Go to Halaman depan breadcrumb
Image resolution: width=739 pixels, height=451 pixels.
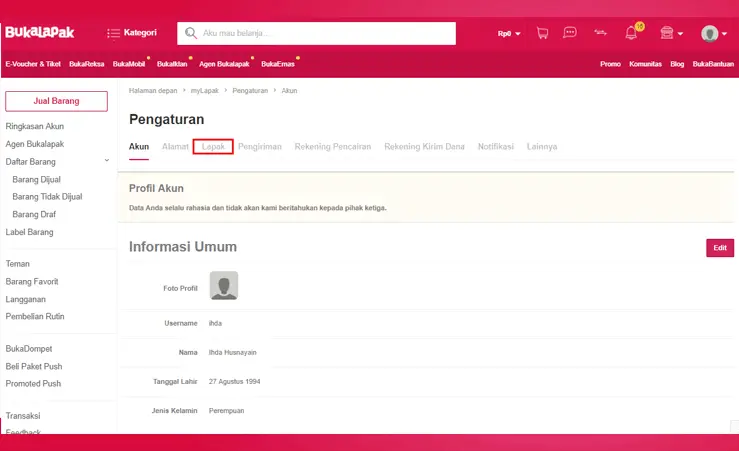(x=153, y=90)
